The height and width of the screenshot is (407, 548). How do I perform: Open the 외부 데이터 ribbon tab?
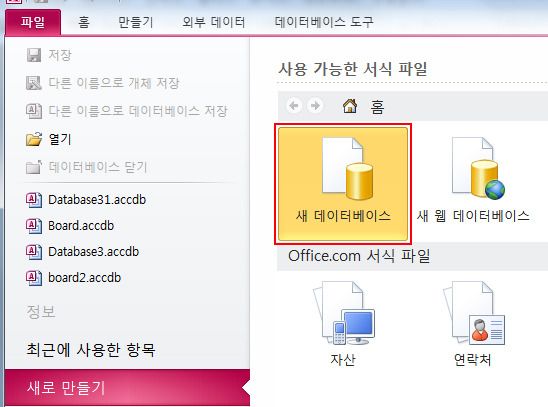pyautogui.click(x=214, y=22)
